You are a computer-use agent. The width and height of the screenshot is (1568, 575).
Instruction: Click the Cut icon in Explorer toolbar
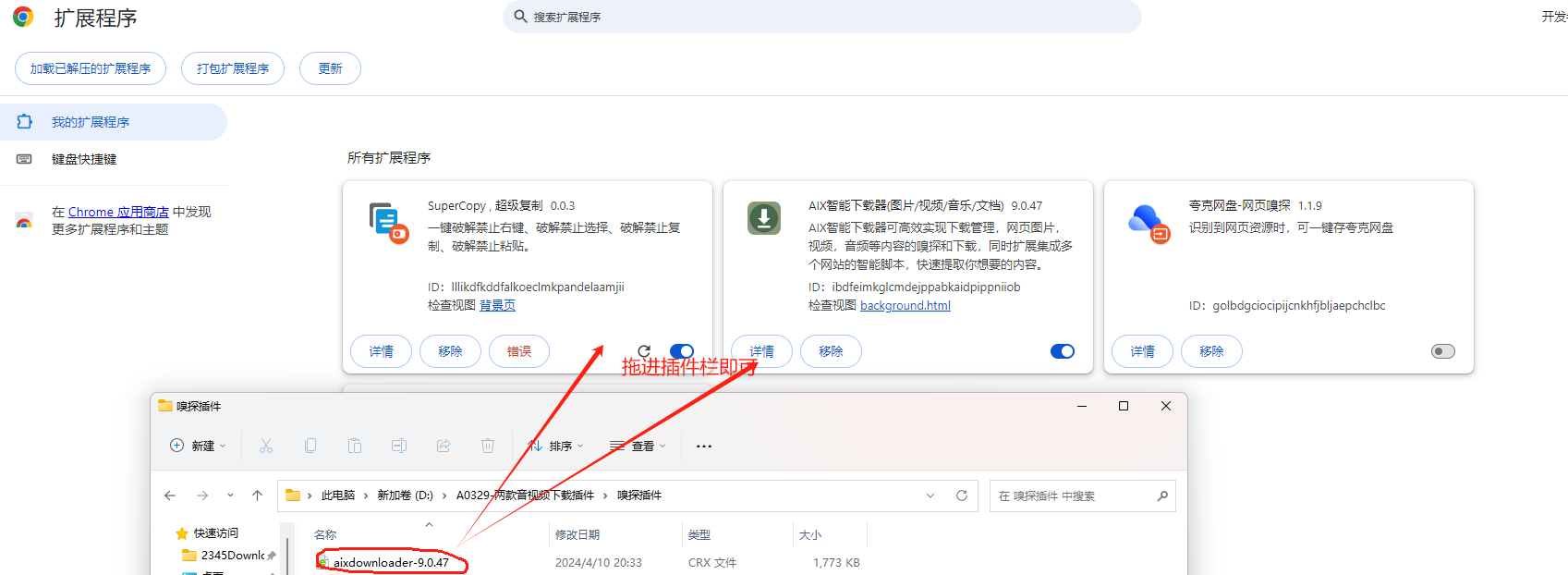click(x=266, y=446)
